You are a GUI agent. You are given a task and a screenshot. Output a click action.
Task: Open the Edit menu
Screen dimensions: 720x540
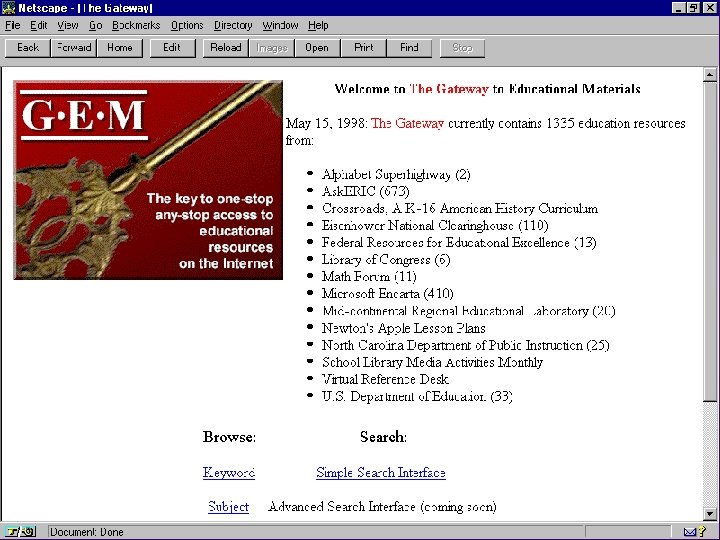[39, 25]
